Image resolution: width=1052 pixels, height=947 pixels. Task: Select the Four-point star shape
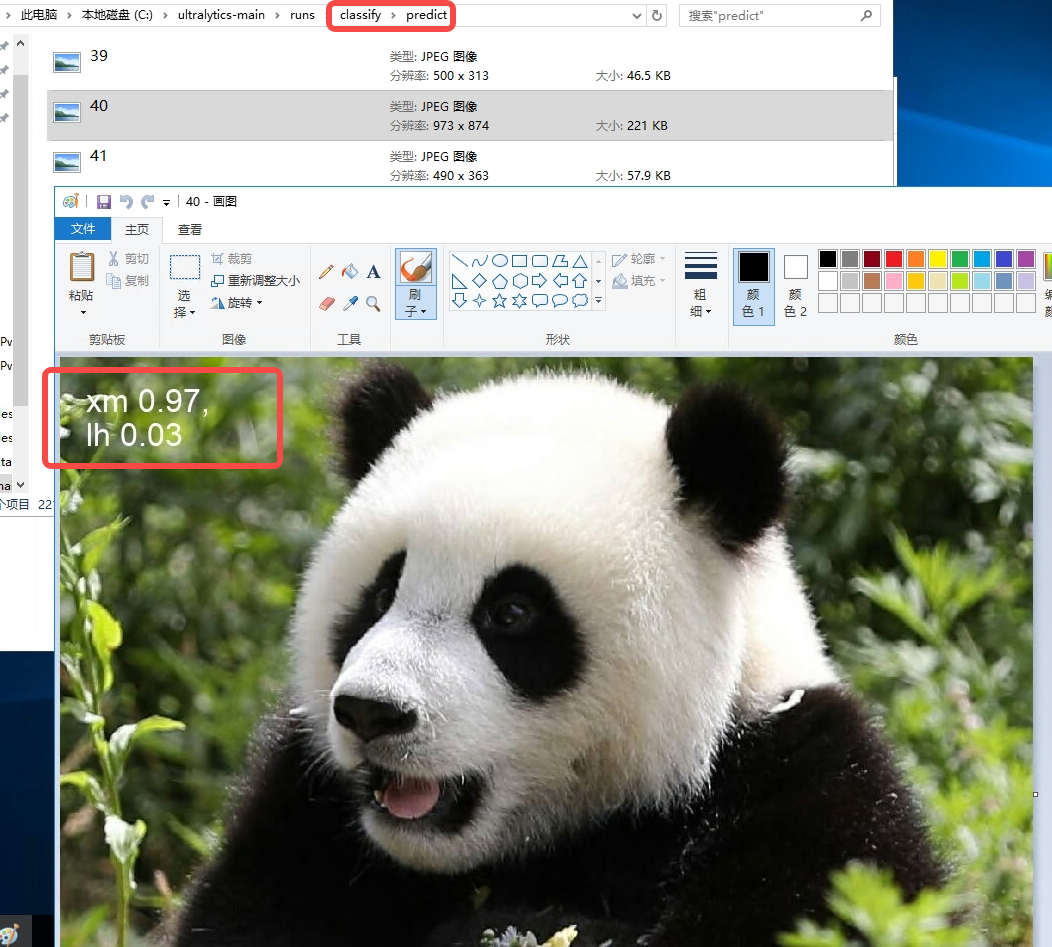[x=480, y=301]
